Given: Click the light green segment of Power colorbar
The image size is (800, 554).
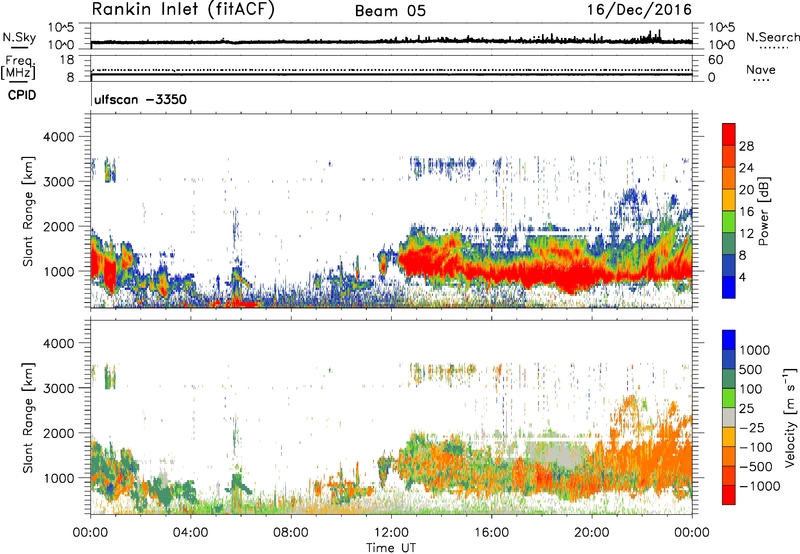Looking at the screenshot, I should (729, 221).
